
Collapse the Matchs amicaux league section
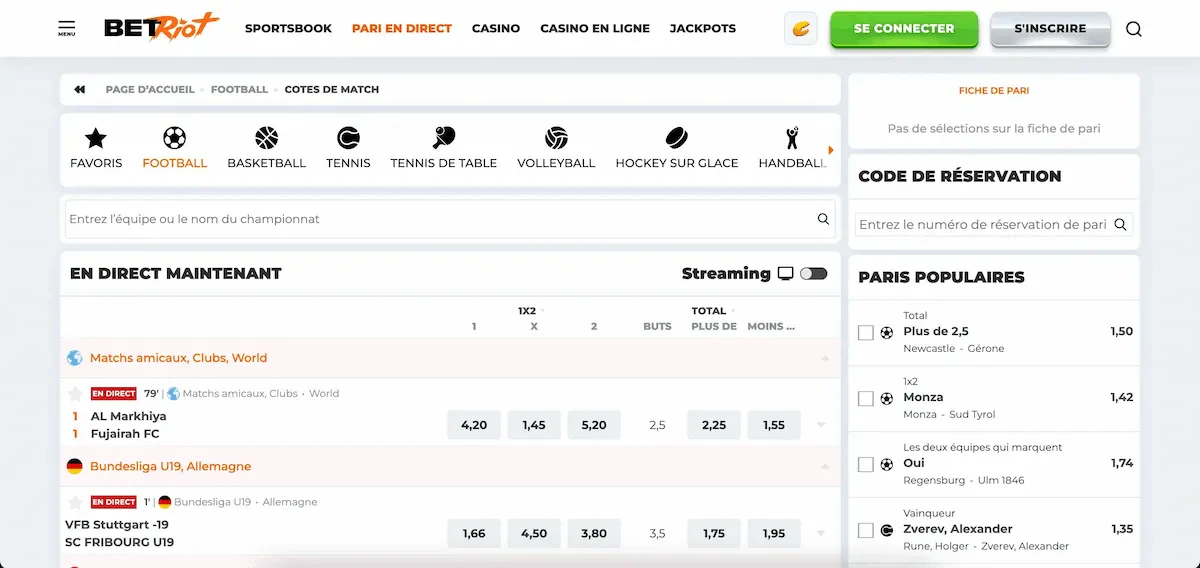(x=825, y=358)
